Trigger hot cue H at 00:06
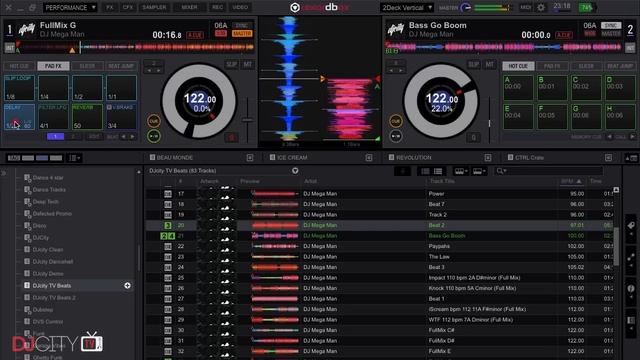Image resolution: width=640 pixels, height=360 pixels. pyautogui.click(x=620, y=117)
